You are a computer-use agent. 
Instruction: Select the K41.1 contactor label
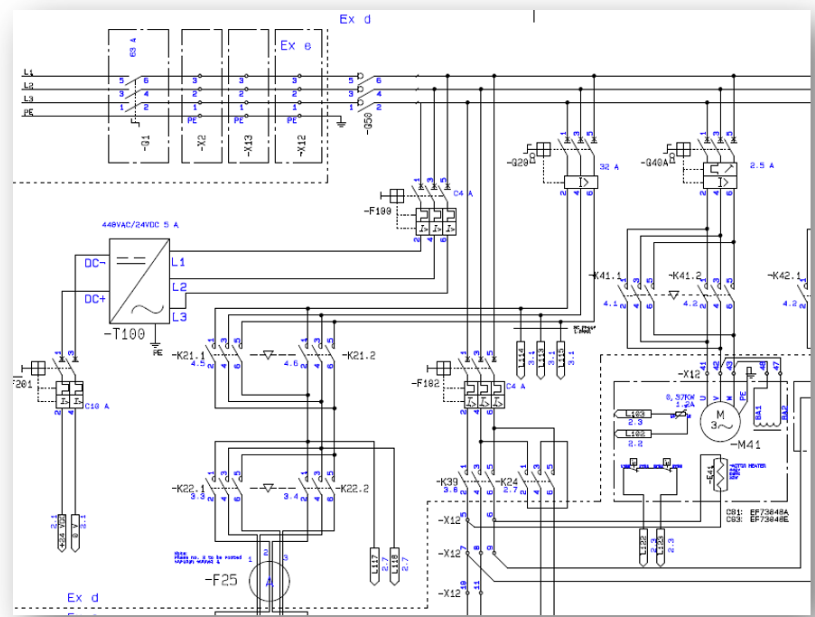tap(605, 274)
